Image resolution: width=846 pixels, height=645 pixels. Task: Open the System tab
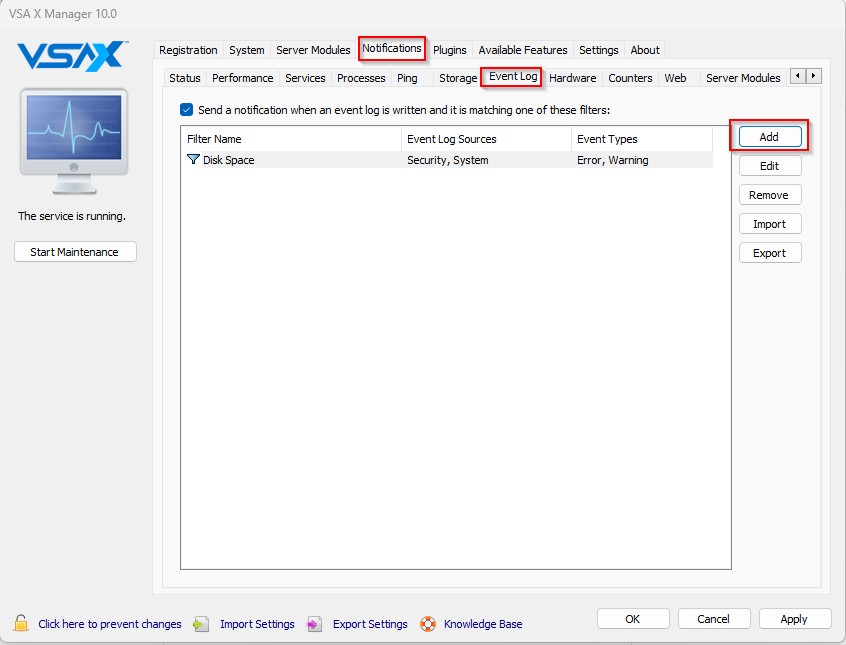coord(247,50)
